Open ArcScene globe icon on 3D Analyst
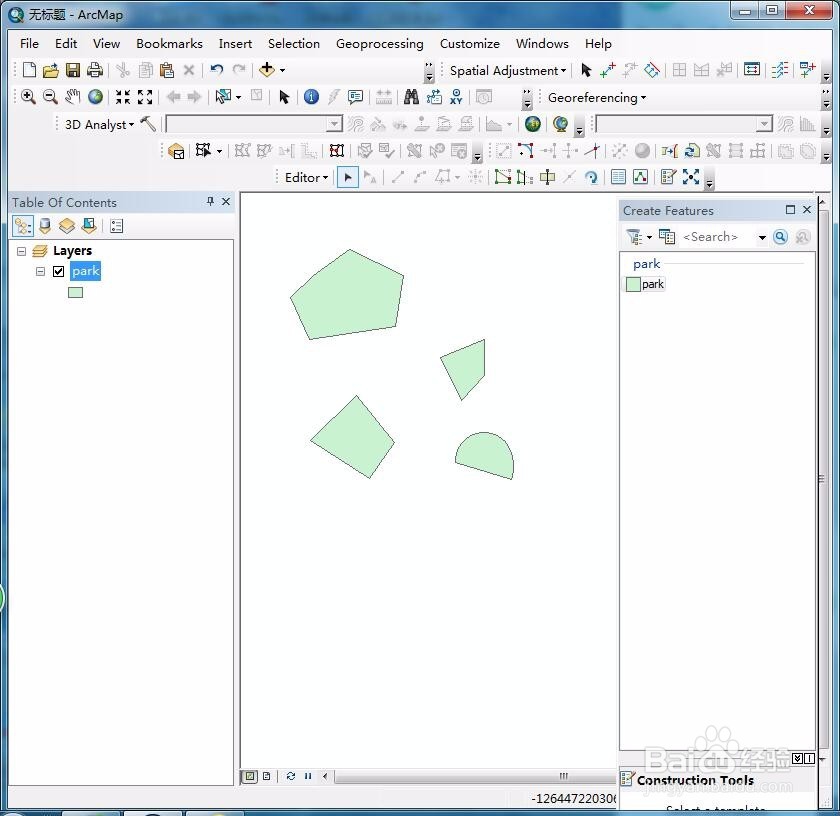The image size is (840, 816). (532, 124)
